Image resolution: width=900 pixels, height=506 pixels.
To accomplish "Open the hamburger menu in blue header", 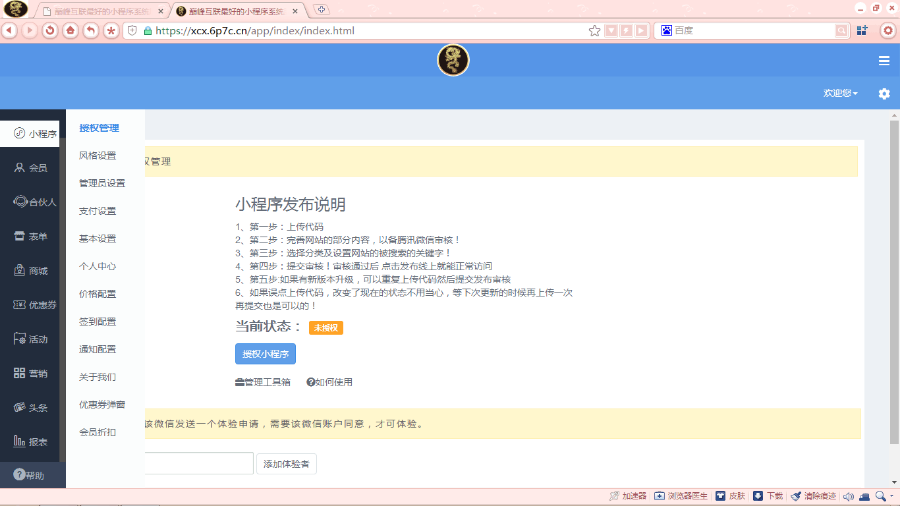I will 884,60.
